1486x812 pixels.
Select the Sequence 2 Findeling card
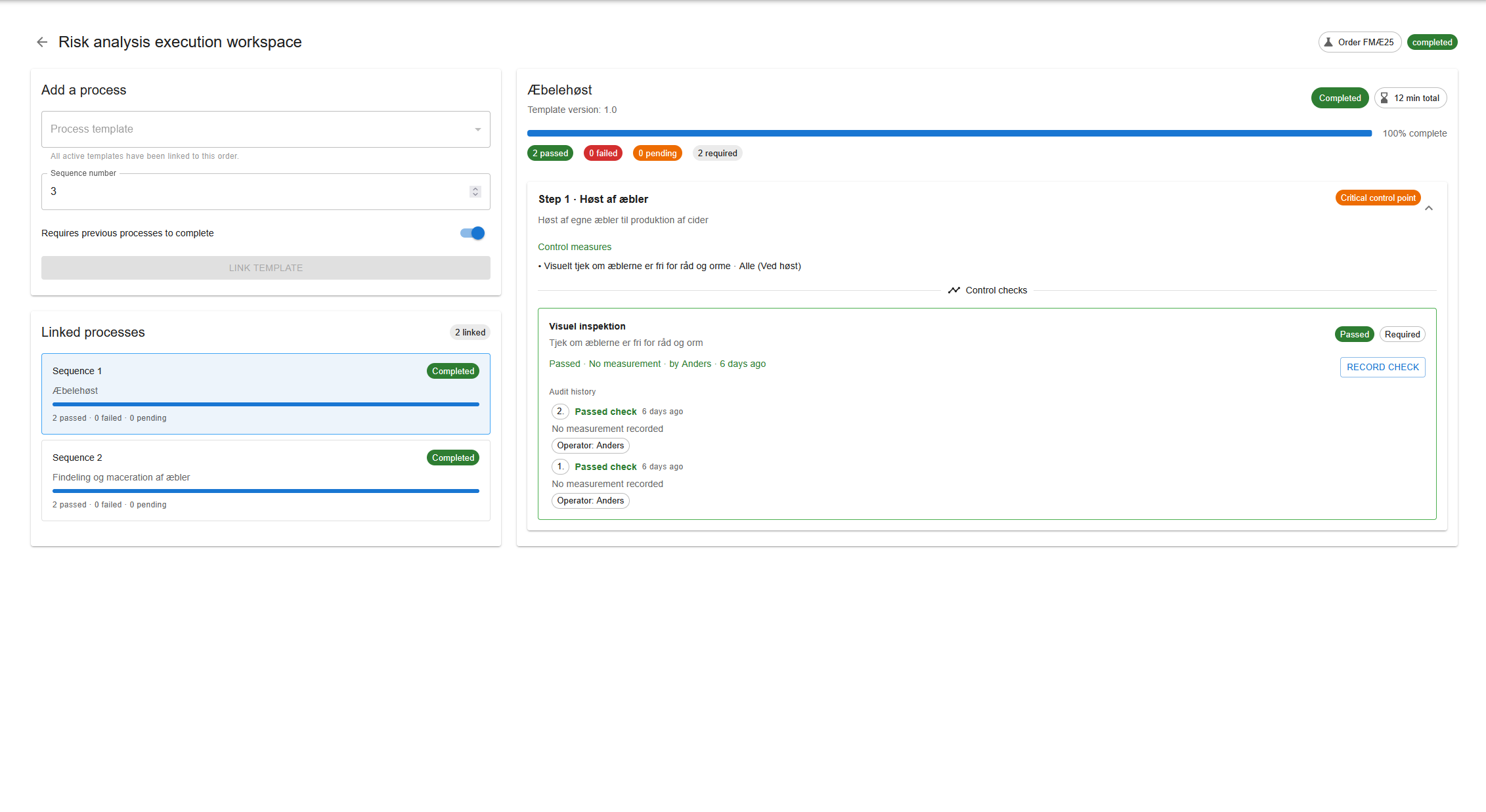click(x=265, y=480)
